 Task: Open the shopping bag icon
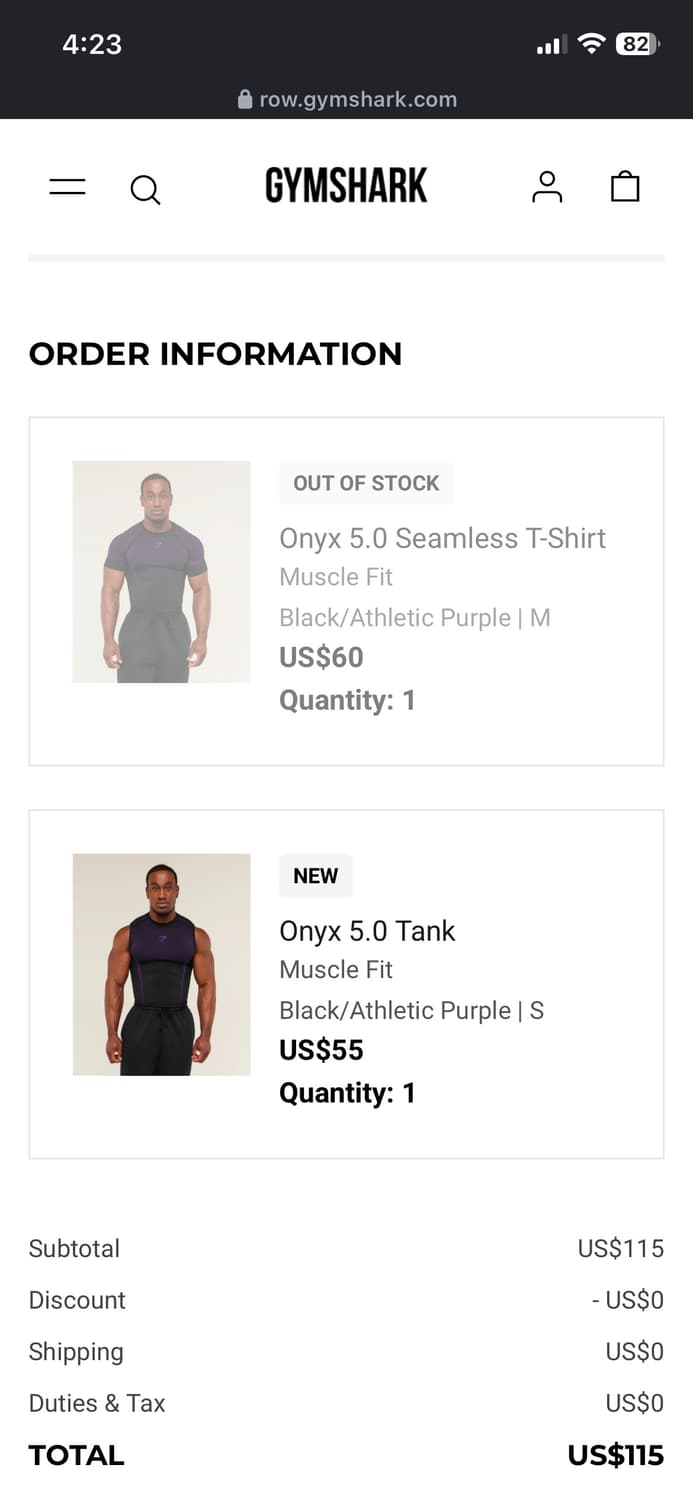coord(625,186)
